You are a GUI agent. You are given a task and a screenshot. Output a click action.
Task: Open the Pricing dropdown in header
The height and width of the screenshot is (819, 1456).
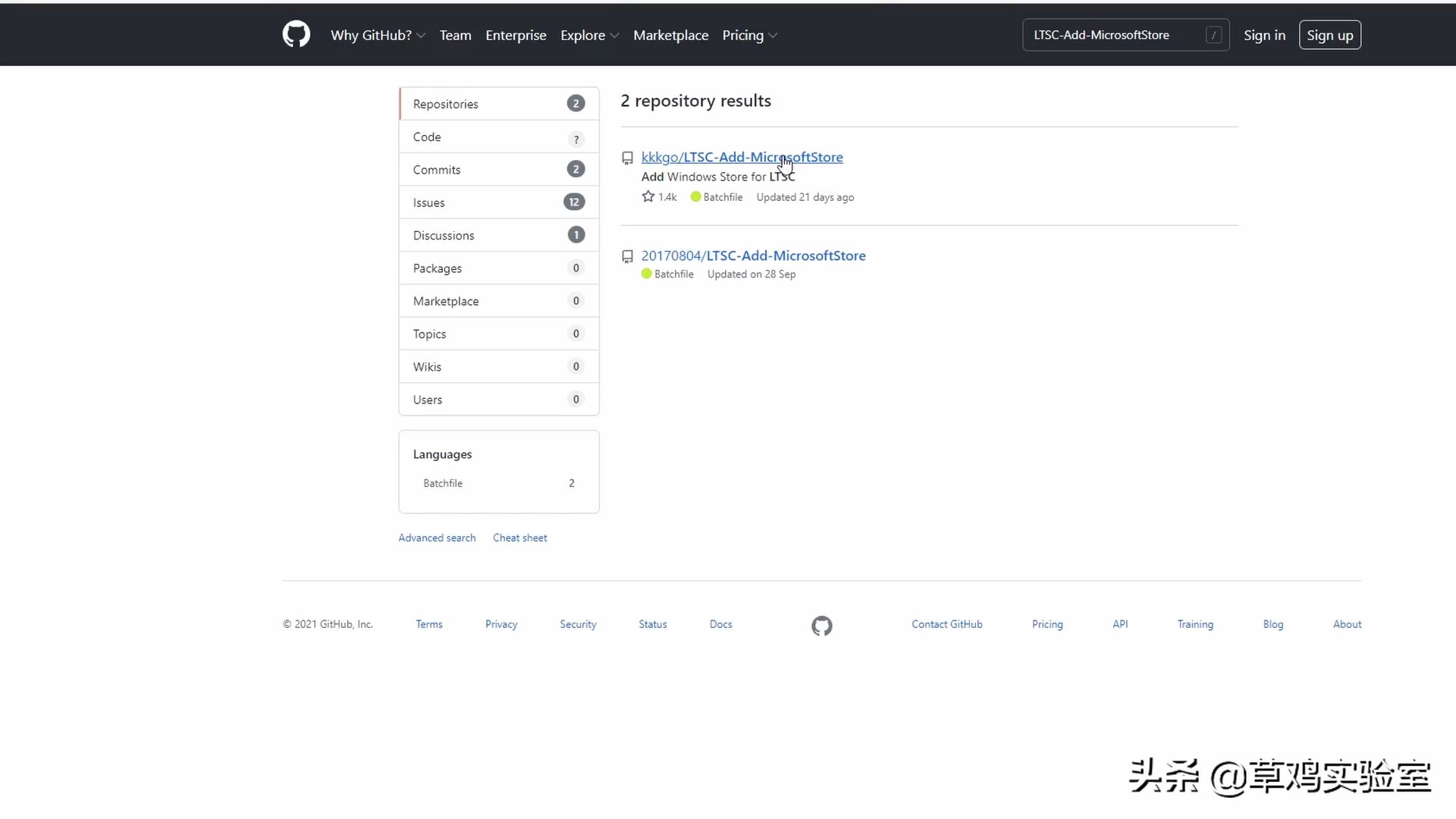click(x=749, y=35)
